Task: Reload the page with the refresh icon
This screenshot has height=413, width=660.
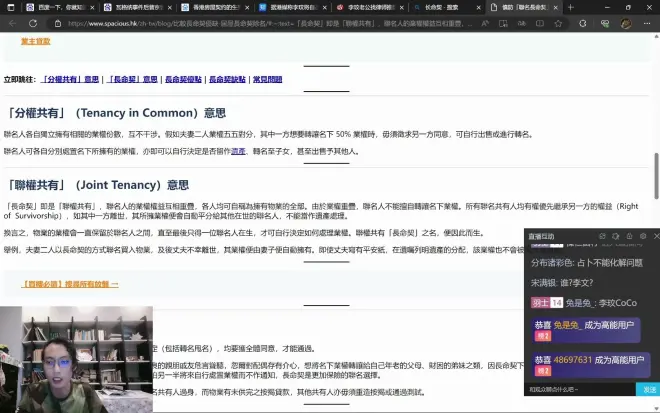Action: click(x=34, y=24)
